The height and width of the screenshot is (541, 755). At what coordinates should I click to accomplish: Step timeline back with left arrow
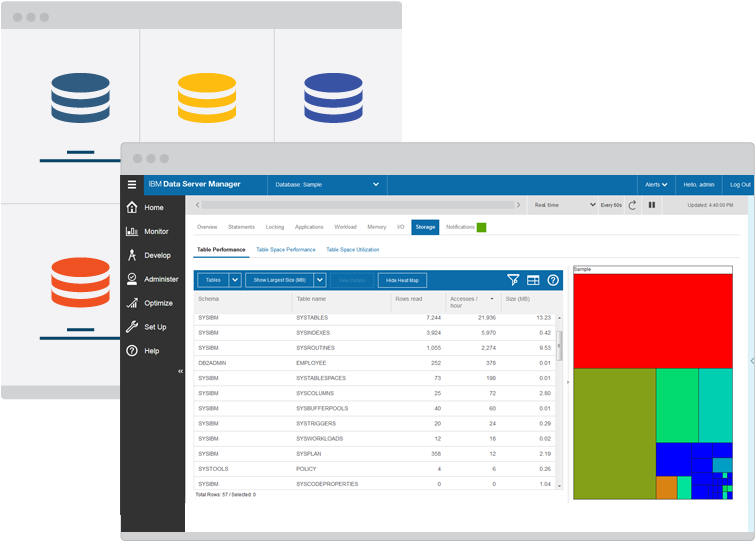[197, 205]
